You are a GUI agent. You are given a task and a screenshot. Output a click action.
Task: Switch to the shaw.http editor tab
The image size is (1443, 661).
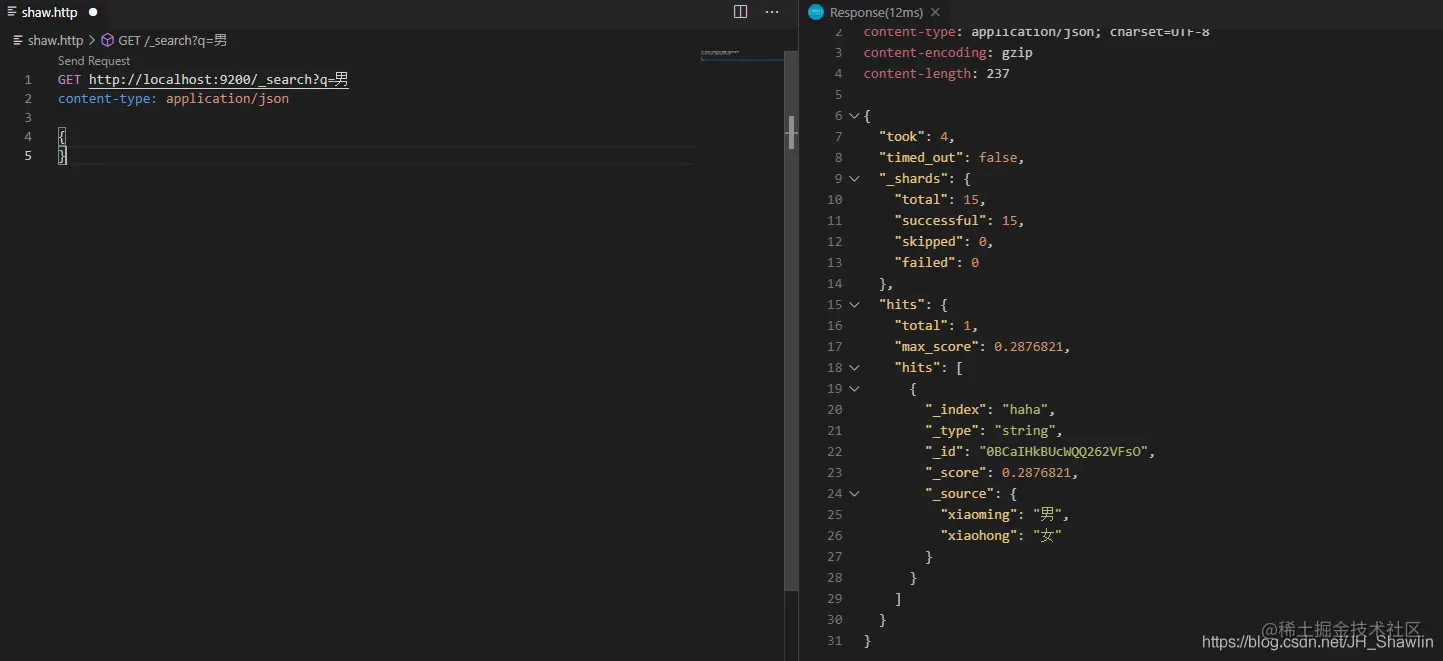50,13
